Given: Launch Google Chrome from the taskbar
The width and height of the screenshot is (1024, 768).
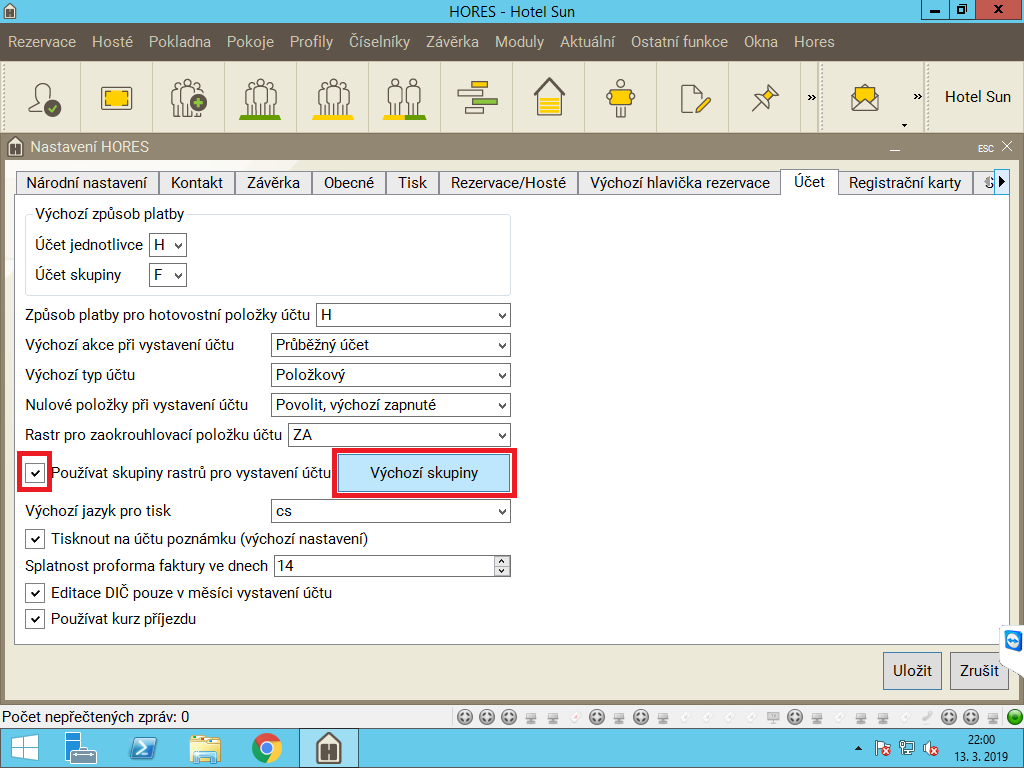Looking at the screenshot, I should pyautogui.click(x=266, y=747).
